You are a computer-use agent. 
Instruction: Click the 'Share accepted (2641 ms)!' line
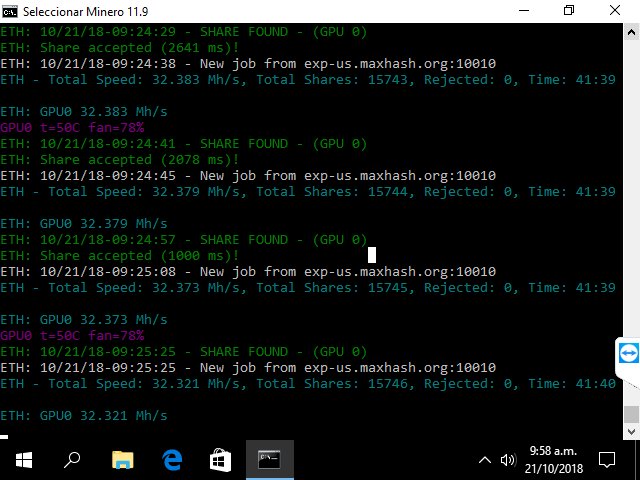click(119, 48)
